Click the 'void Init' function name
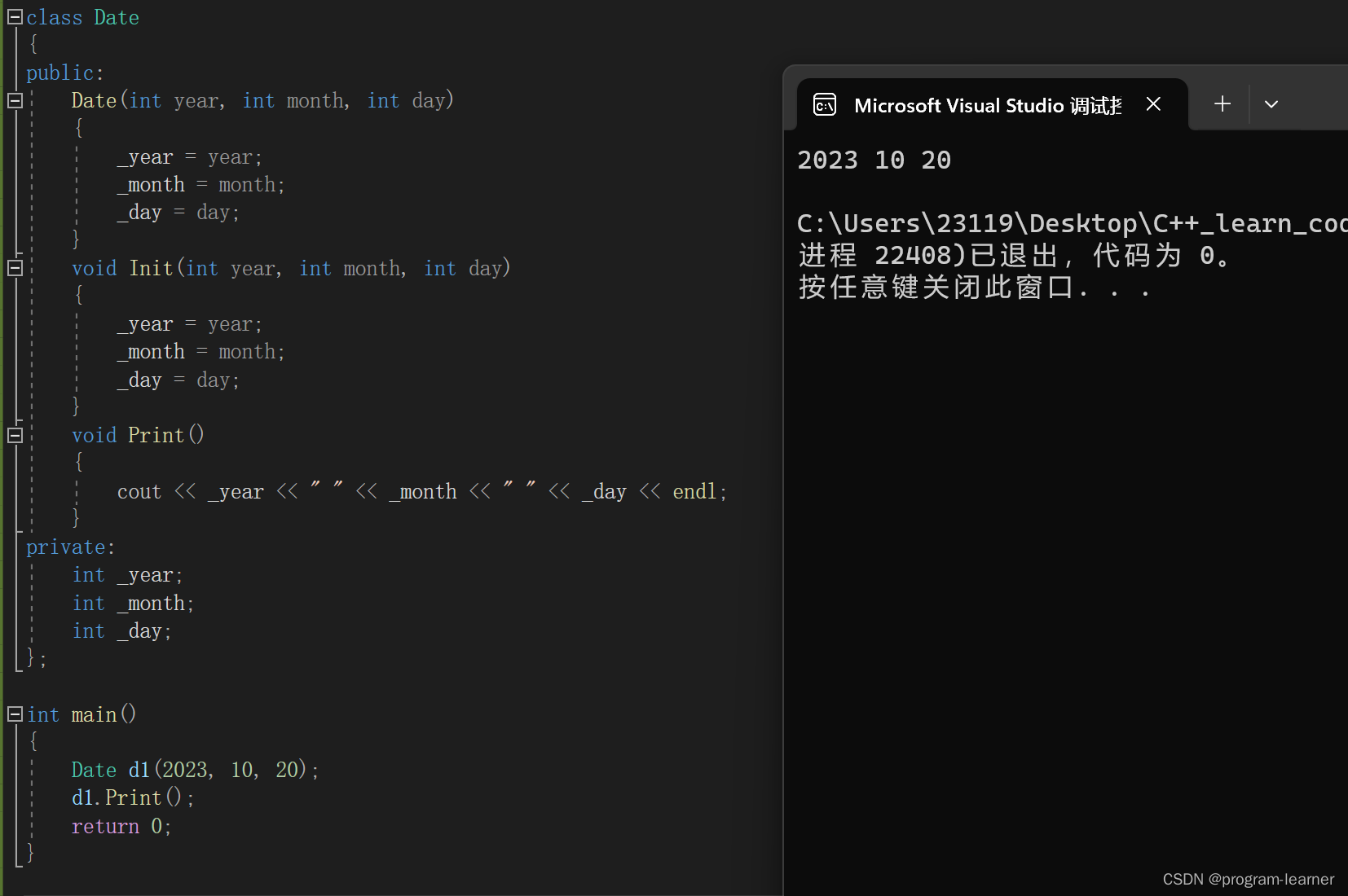Viewport: 1348px width, 896px height. (x=122, y=268)
